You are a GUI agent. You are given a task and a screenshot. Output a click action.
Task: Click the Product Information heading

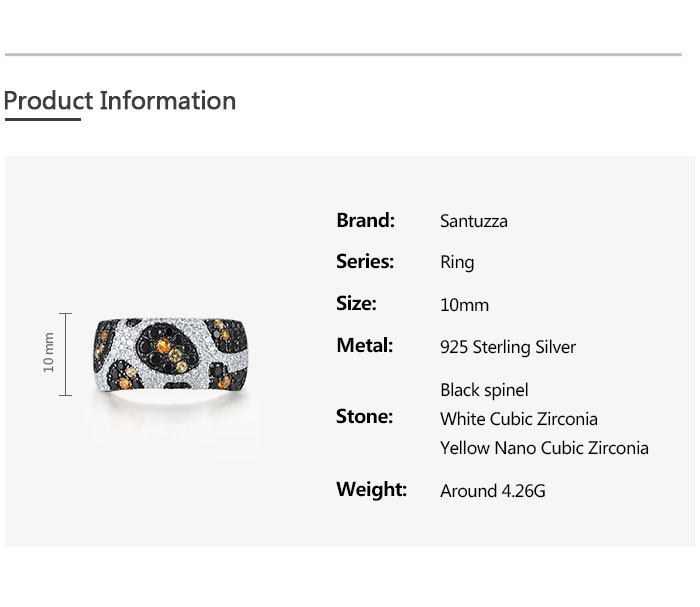(x=119, y=101)
